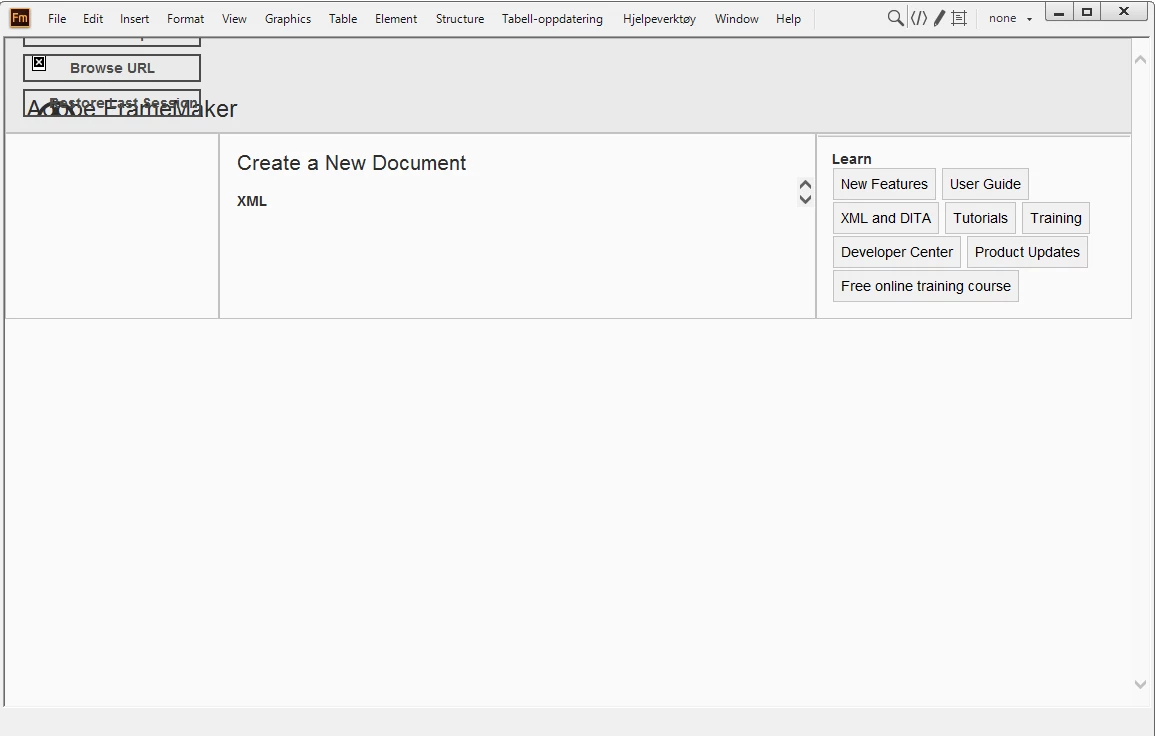Switch to WYSIWYG page view icon
The height and width of the screenshot is (736, 1155).
click(959, 18)
